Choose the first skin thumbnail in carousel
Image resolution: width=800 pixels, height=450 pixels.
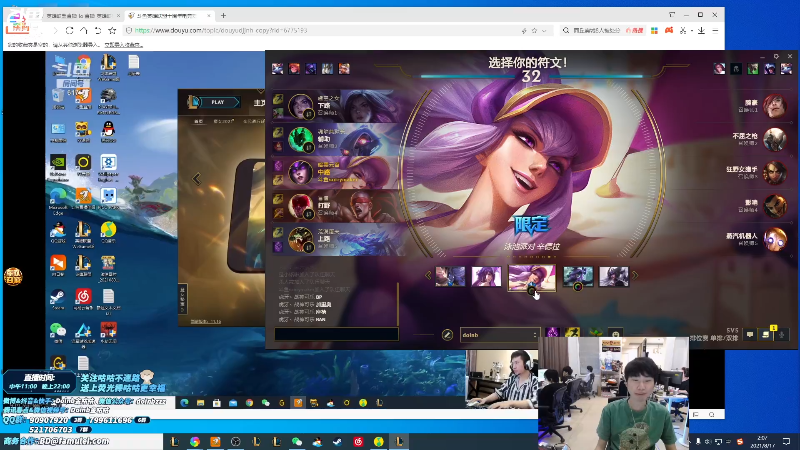(450, 277)
